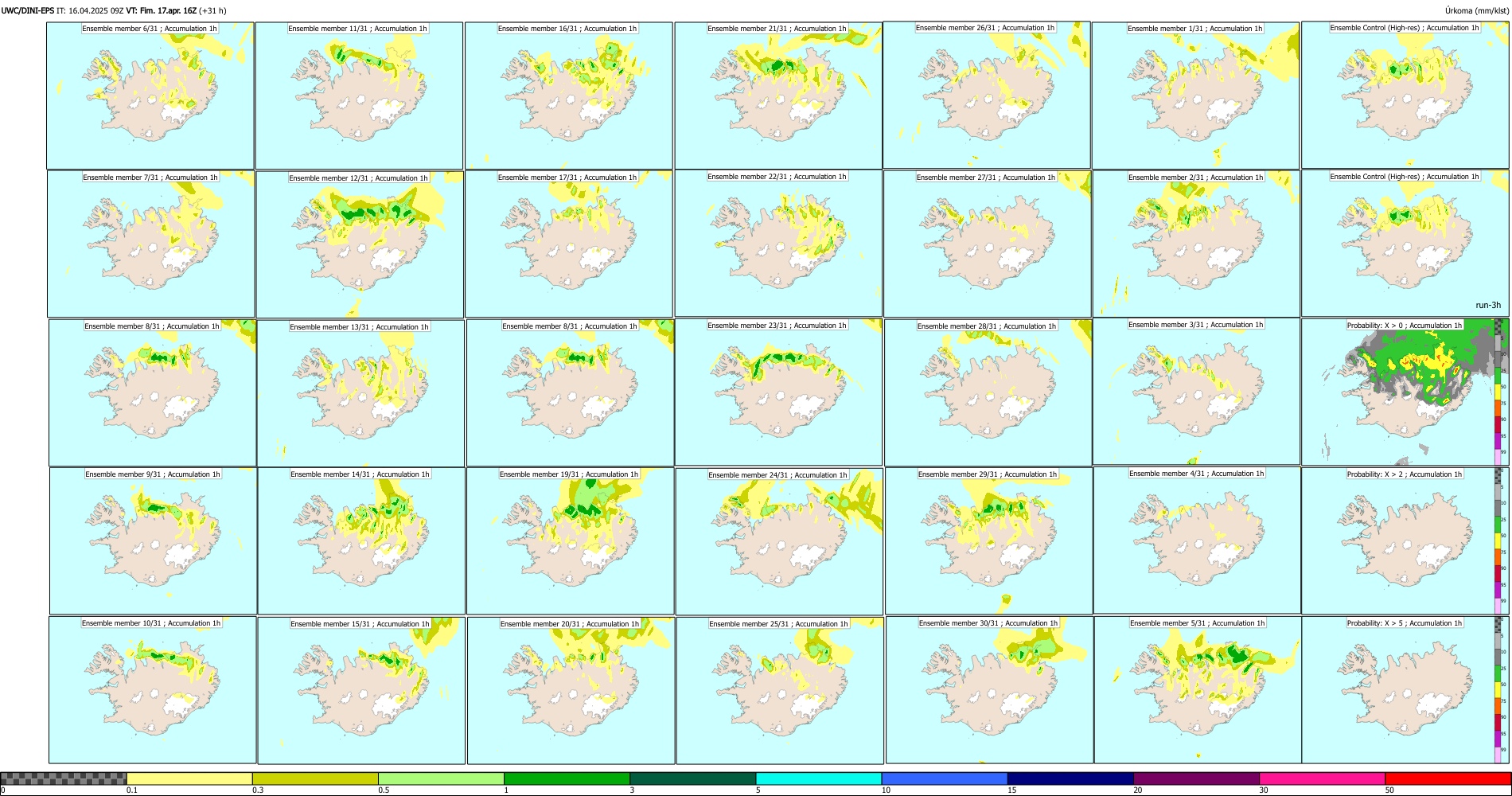The height and width of the screenshot is (796, 1512).
Task: Click the probability color scale beside X > 5
Action: pos(1498,689)
